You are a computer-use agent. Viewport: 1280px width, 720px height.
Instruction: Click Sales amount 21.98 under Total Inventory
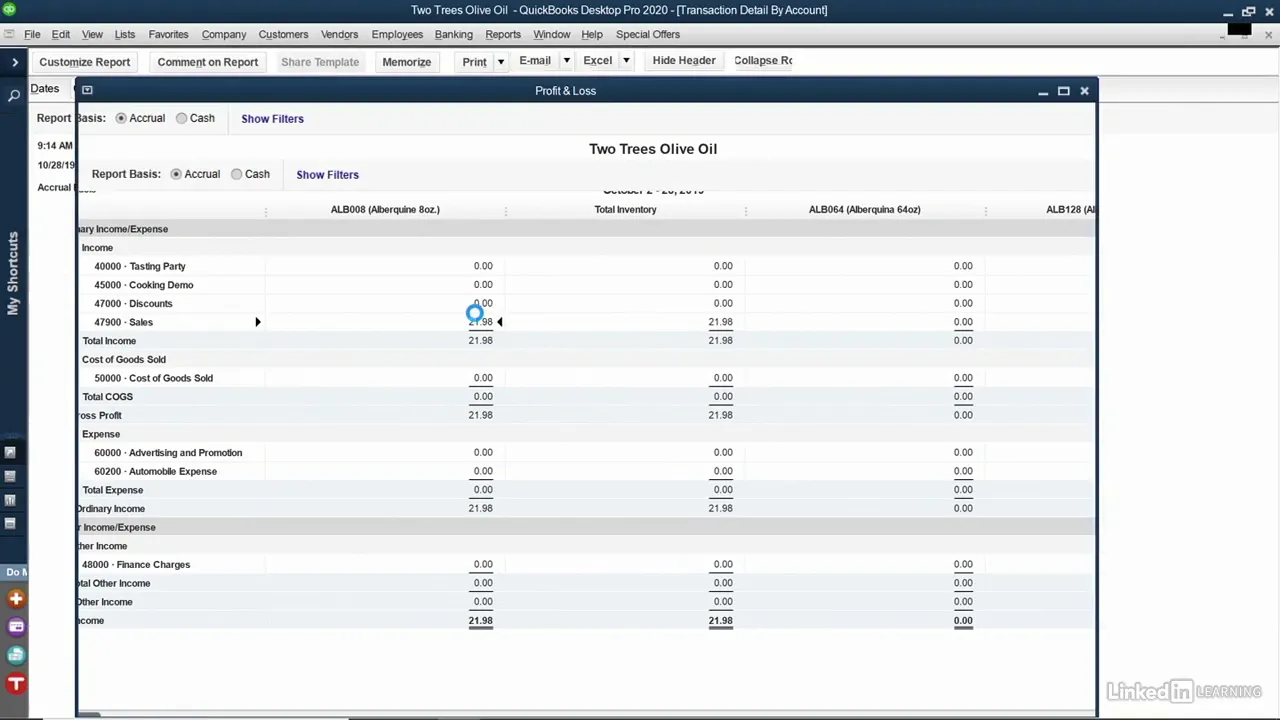pos(720,322)
